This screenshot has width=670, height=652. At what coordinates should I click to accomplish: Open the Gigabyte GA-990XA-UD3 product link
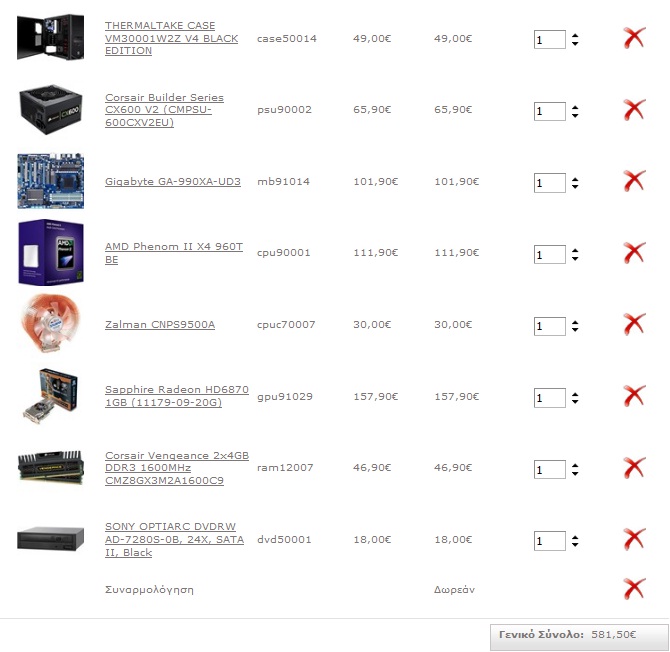[173, 182]
